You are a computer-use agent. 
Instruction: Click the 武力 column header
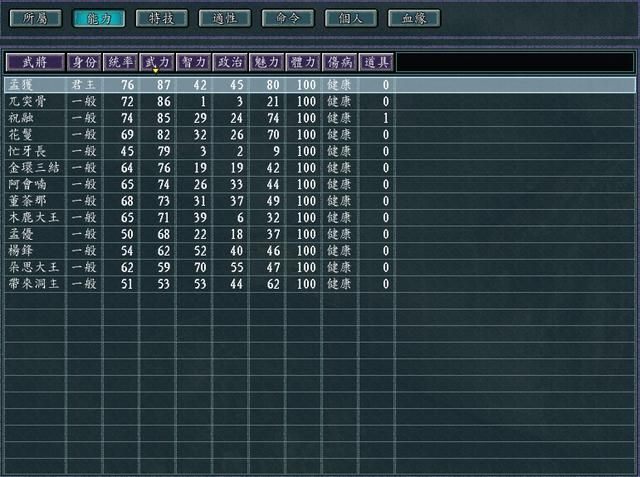157,62
